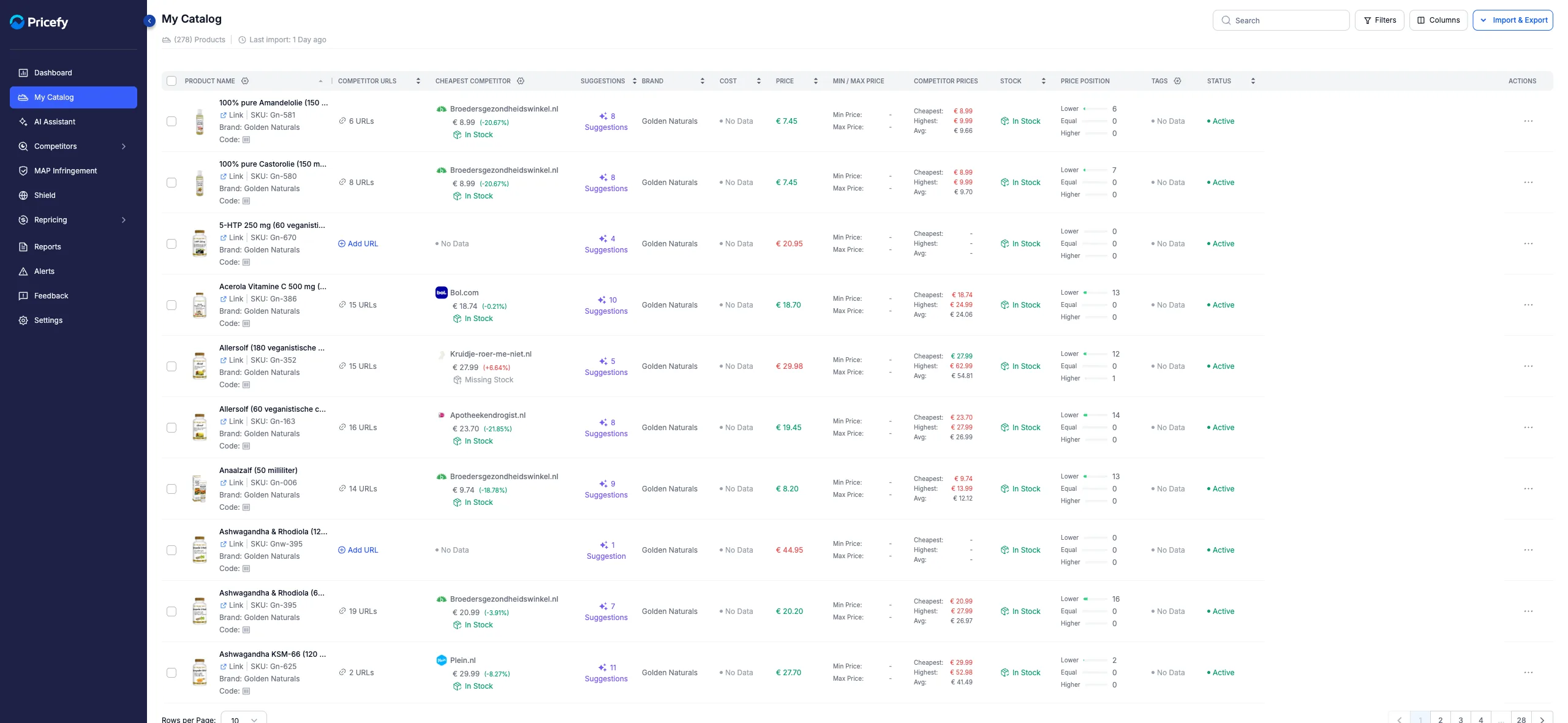
Task: Expand the Repricing sidebar submenu
Action: 124,220
